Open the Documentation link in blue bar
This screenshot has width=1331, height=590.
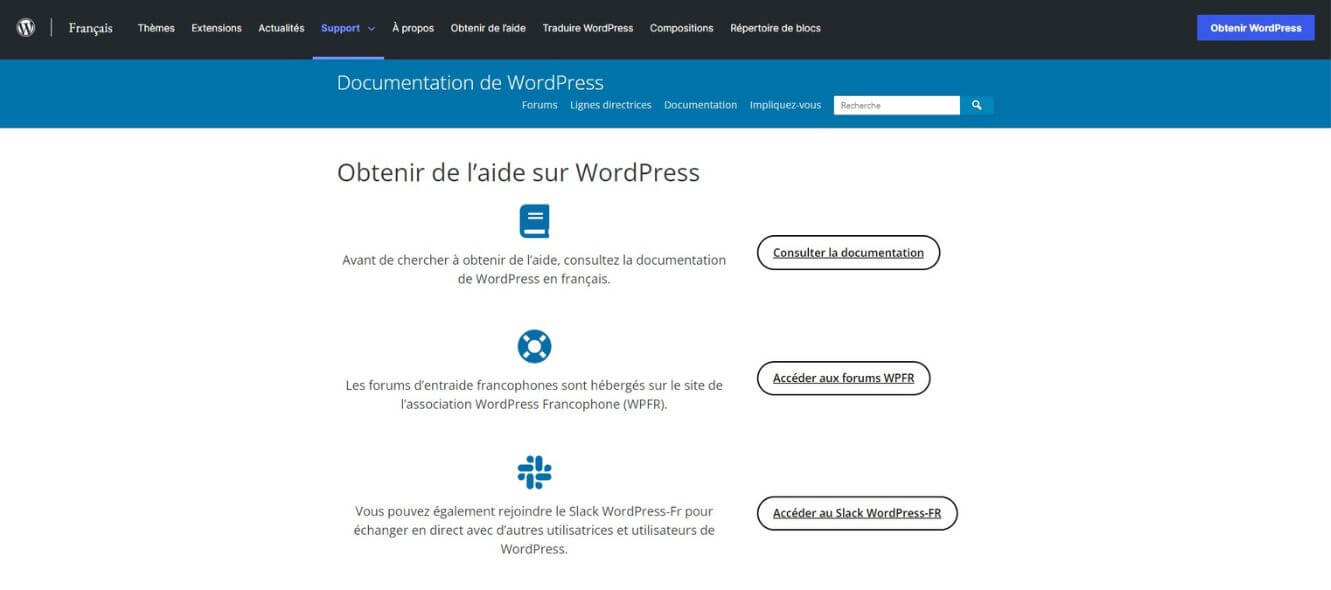coord(700,105)
